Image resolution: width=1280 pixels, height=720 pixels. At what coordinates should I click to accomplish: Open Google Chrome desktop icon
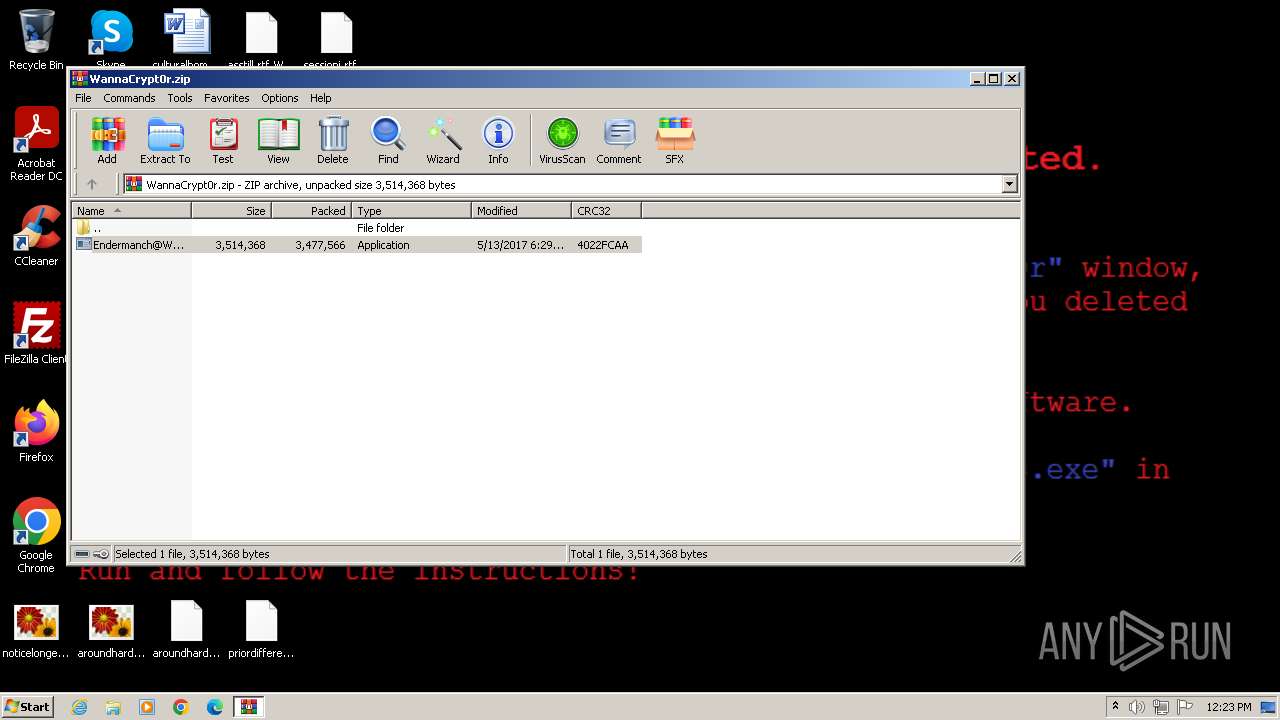36,536
